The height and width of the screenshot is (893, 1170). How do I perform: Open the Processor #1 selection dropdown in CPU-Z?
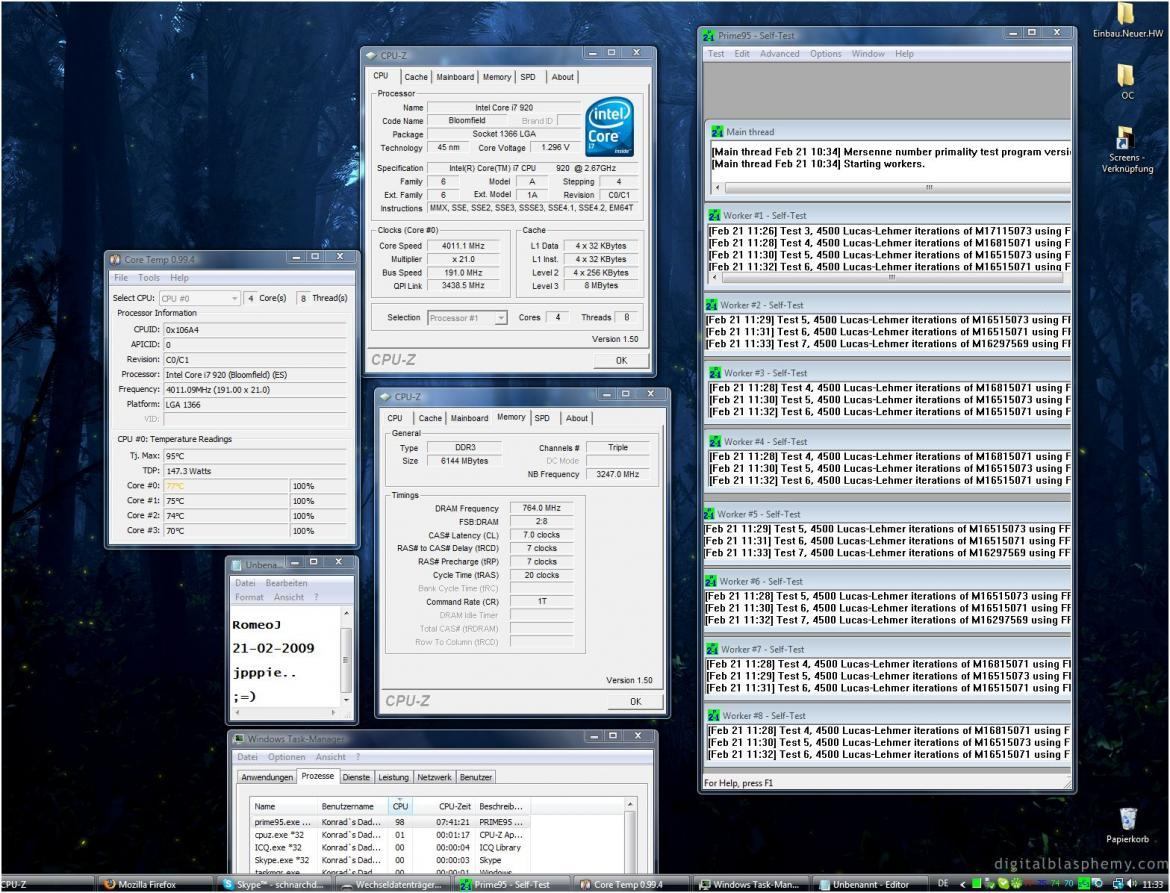pyautogui.click(x=467, y=318)
